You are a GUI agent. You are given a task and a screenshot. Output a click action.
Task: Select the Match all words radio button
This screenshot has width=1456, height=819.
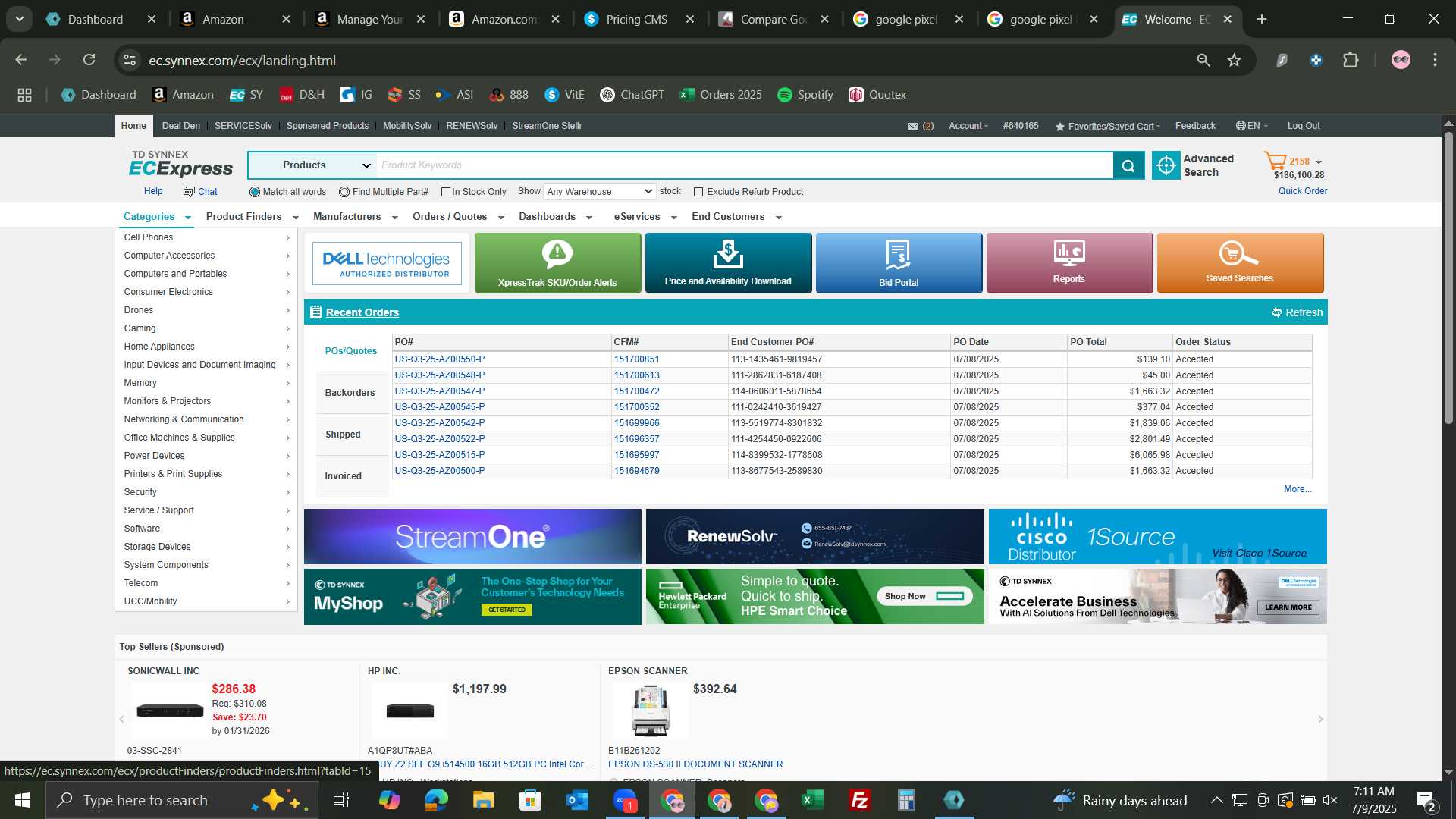click(255, 192)
